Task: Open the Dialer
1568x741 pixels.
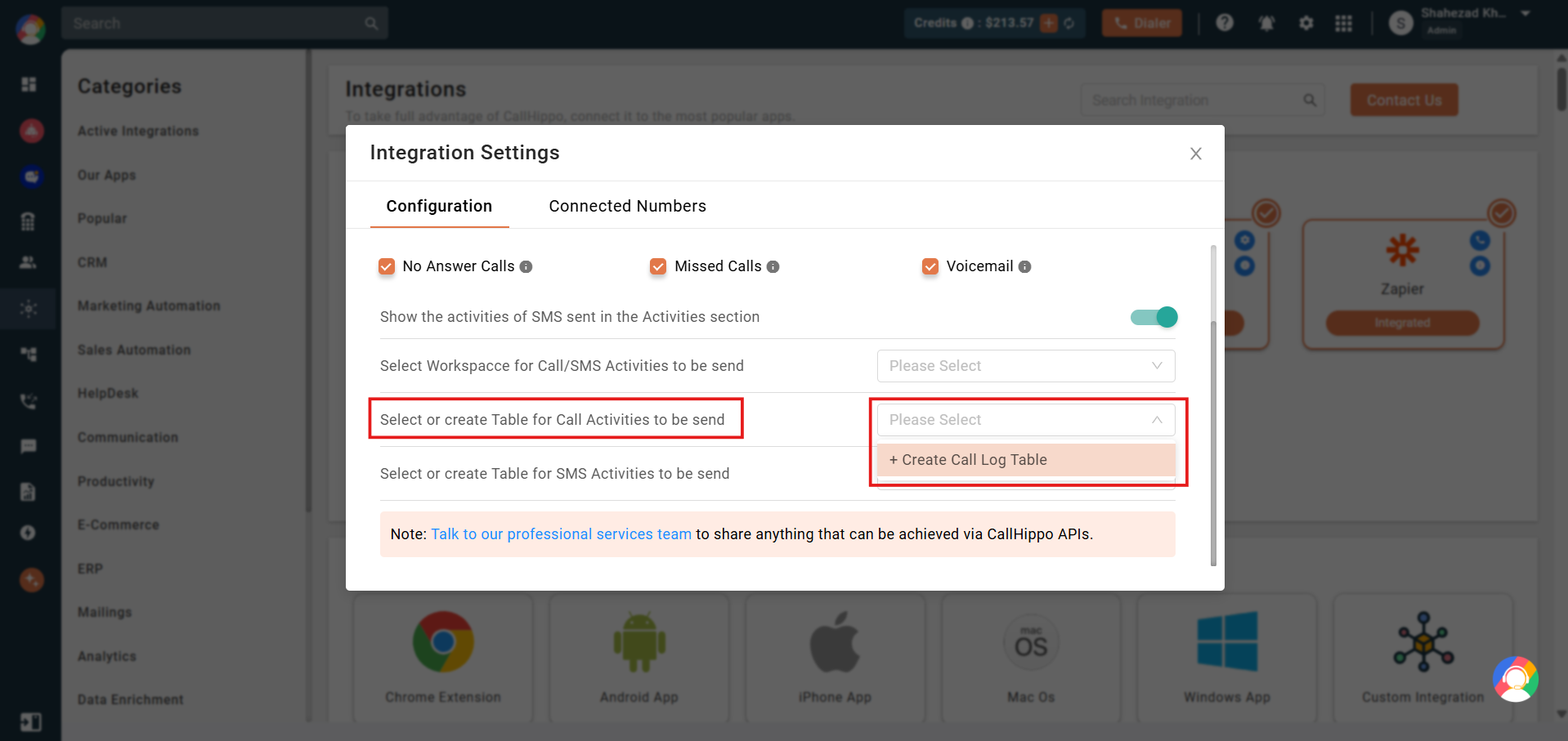Action: click(1142, 23)
